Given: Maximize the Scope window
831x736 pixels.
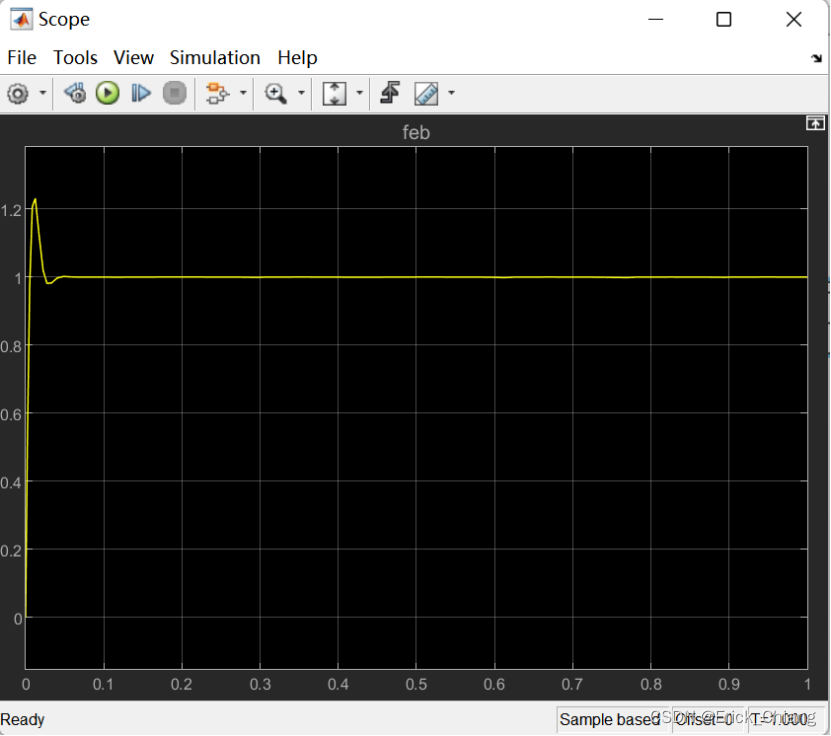Looking at the screenshot, I should (724, 20).
